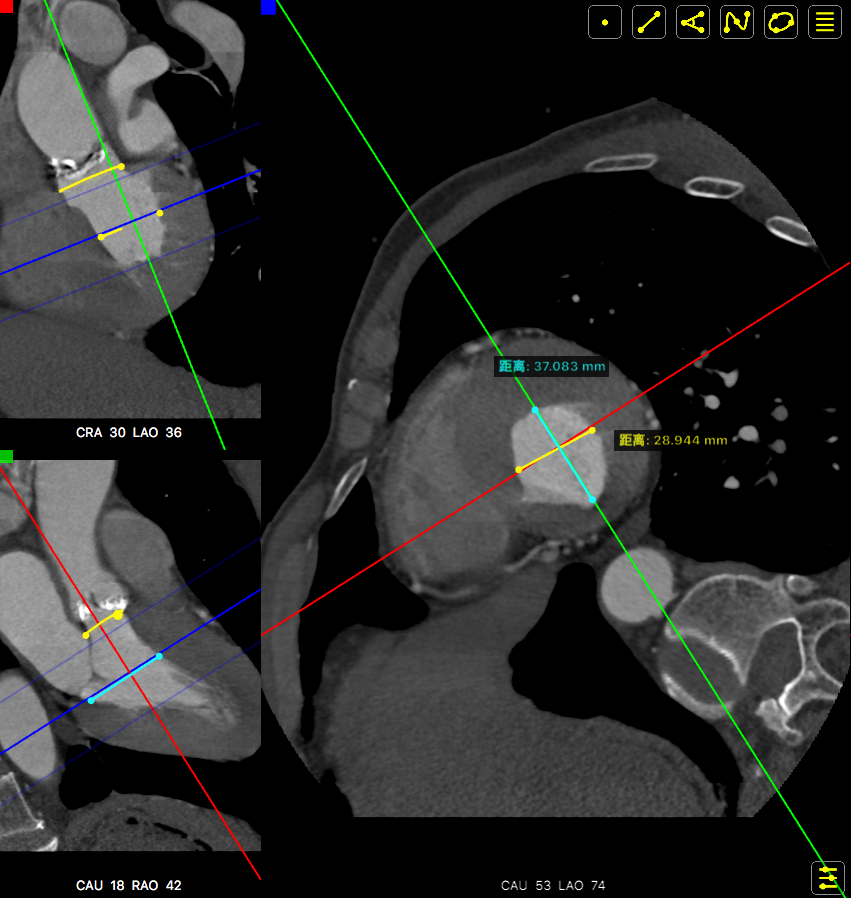Click the yellow line's right endpoint in main view
This screenshot has height=898, width=851.
click(x=592, y=431)
